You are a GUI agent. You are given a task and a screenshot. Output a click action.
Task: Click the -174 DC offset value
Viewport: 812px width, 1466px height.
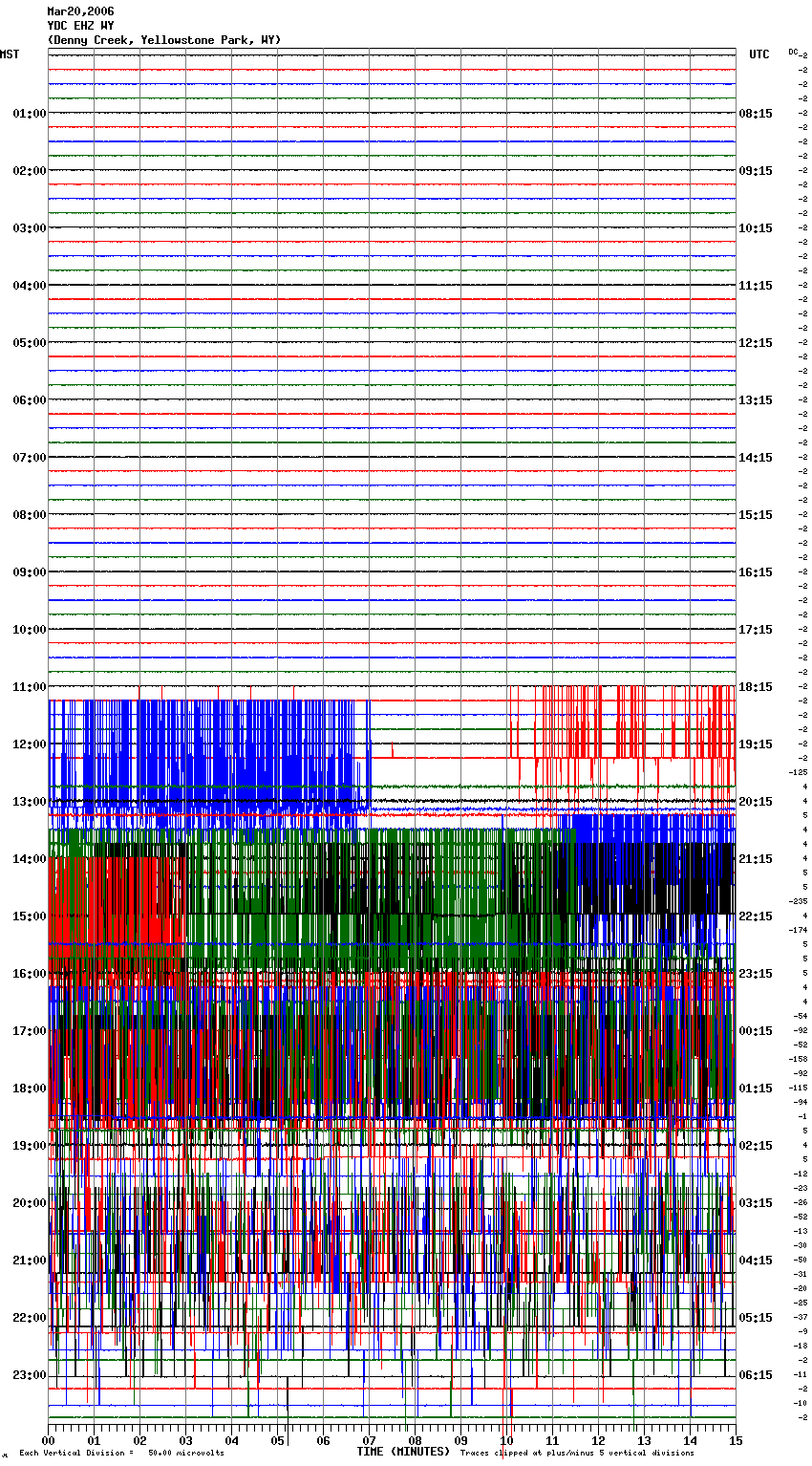pyautogui.click(x=799, y=930)
